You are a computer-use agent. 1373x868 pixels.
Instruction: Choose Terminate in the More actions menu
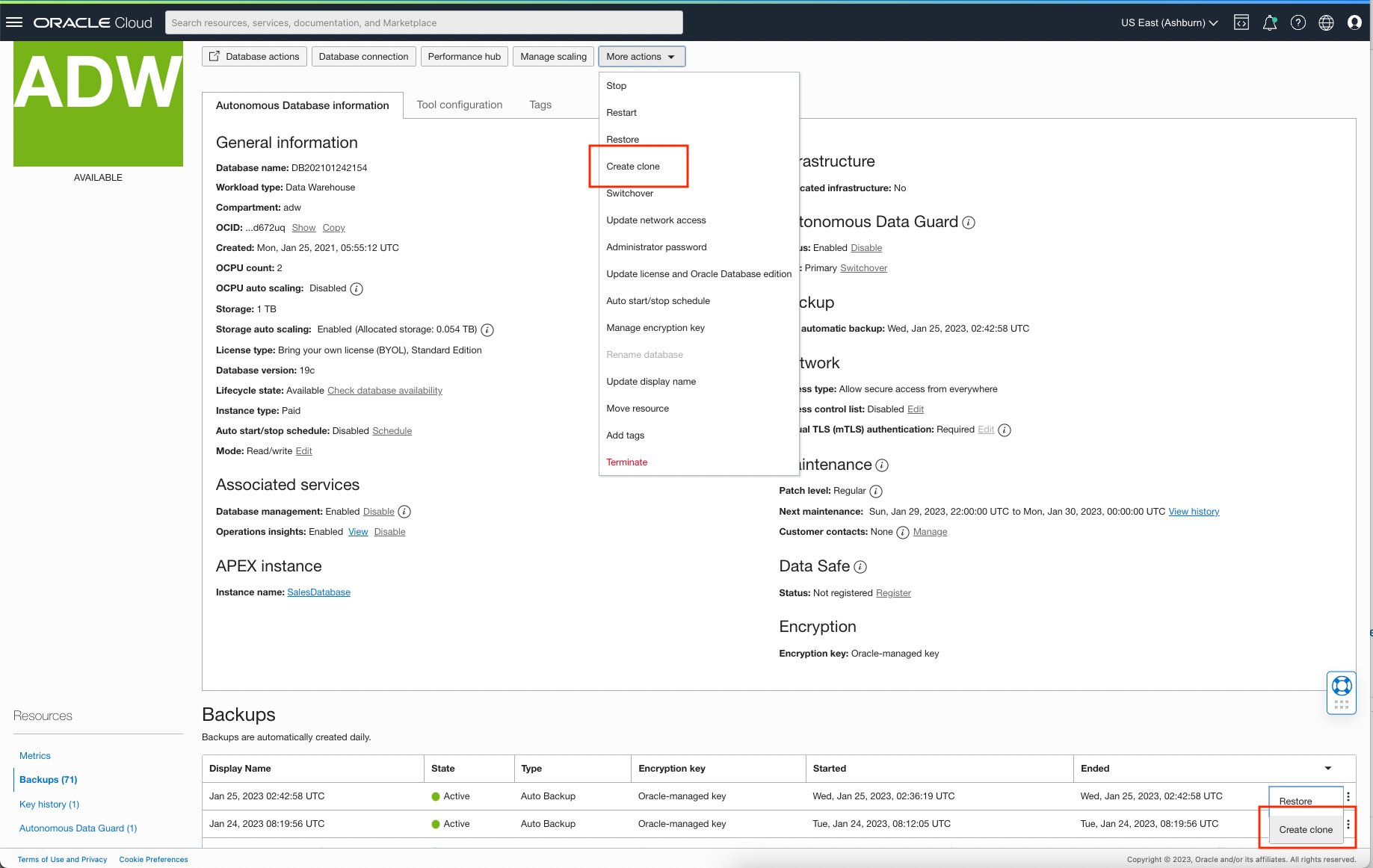626,462
